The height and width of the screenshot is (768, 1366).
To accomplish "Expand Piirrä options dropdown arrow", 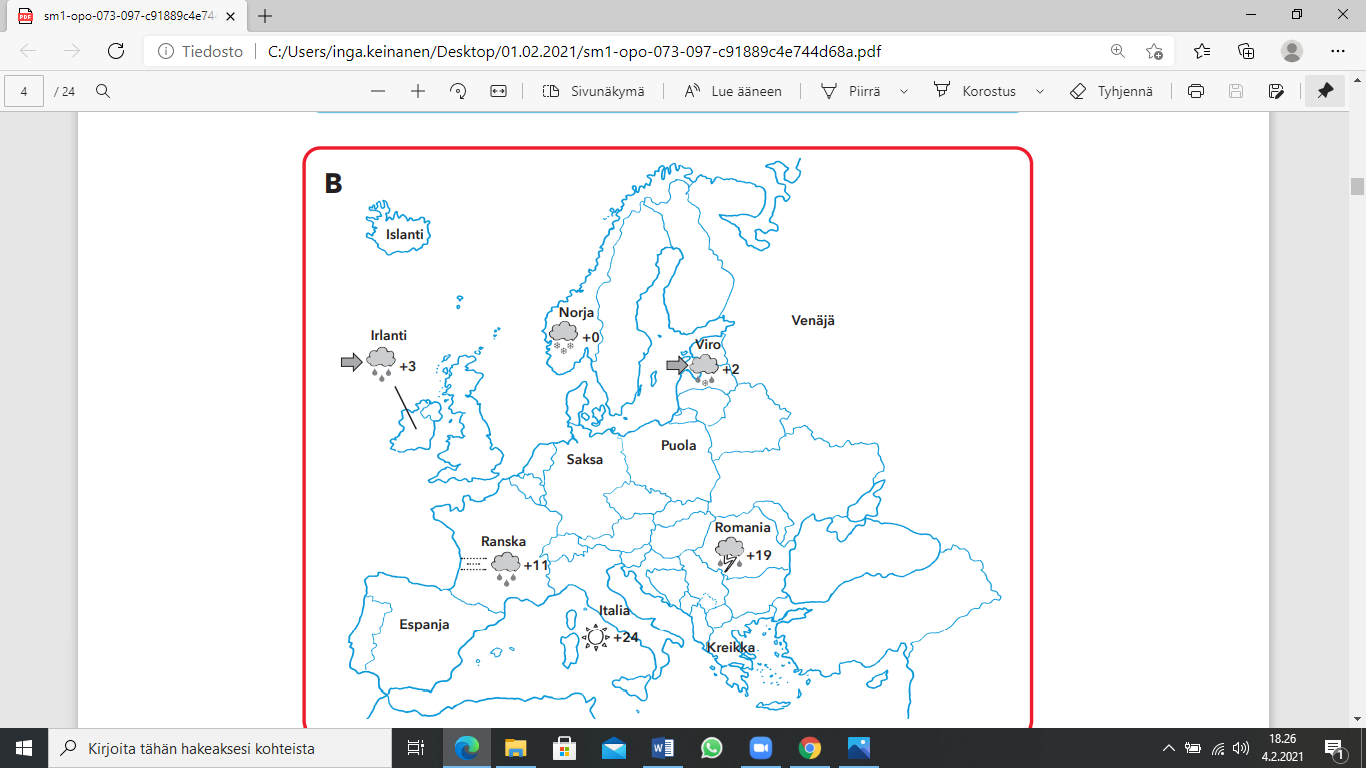I will [x=904, y=91].
